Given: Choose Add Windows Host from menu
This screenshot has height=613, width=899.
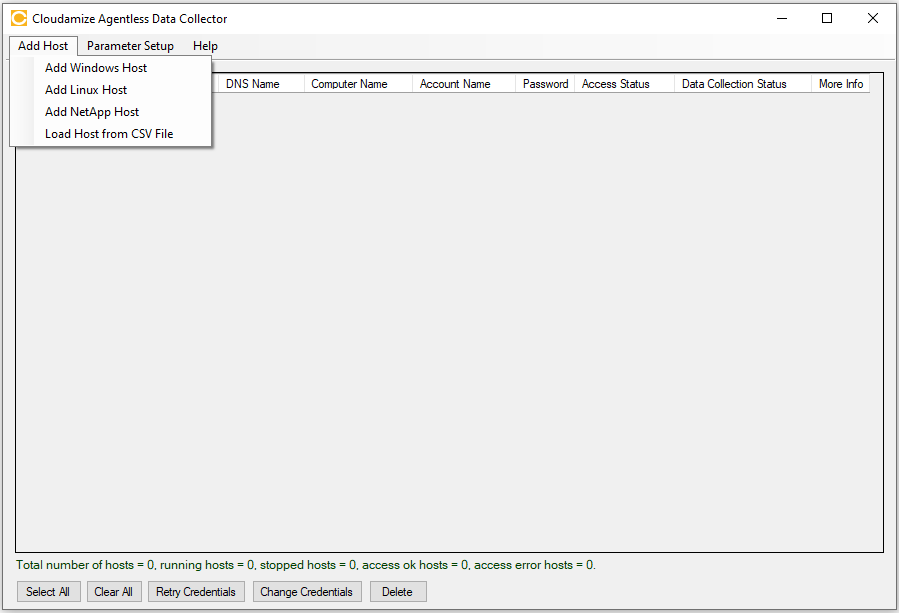Looking at the screenshot, I should pos(96,68).
